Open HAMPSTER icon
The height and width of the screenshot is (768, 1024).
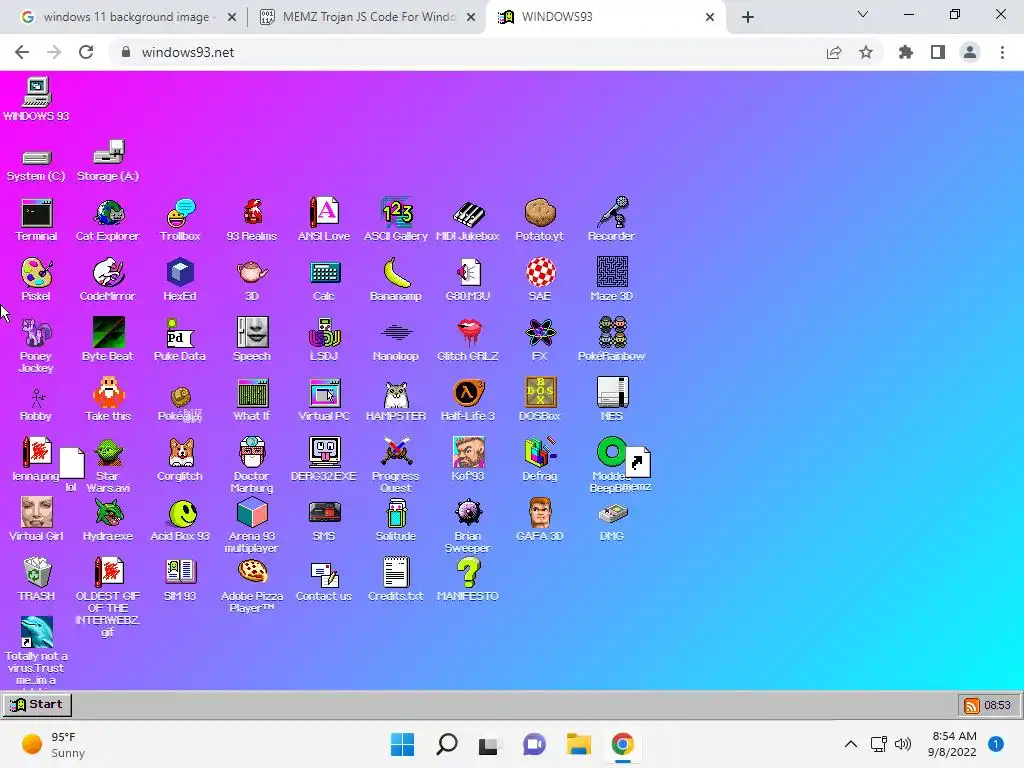tap(396, 400)
